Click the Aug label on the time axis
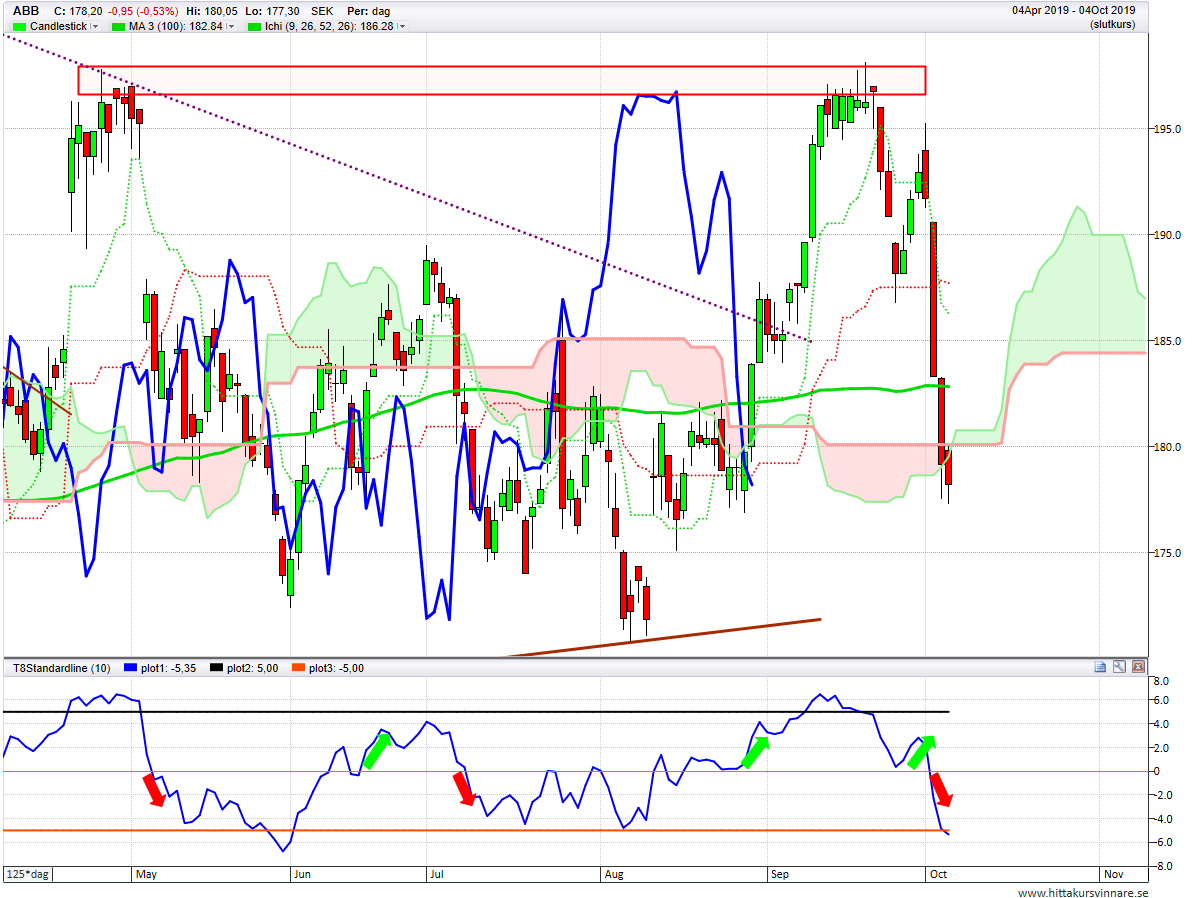Screen dimensions: 1193x898 coord(614,874)
